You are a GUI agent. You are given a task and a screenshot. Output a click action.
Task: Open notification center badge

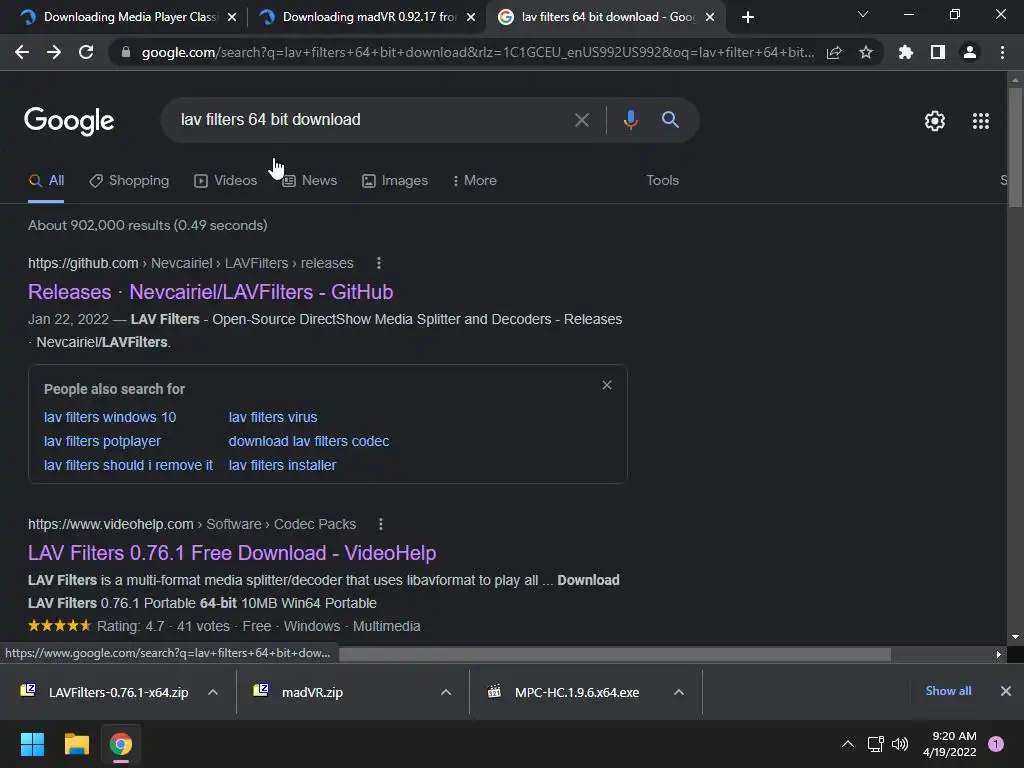[996, 744]
